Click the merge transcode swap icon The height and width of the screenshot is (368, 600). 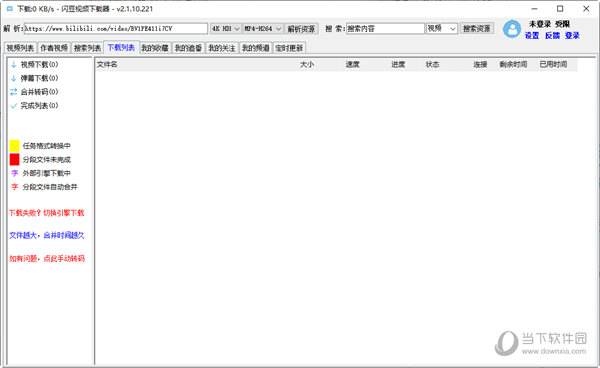tap(14, 92)
